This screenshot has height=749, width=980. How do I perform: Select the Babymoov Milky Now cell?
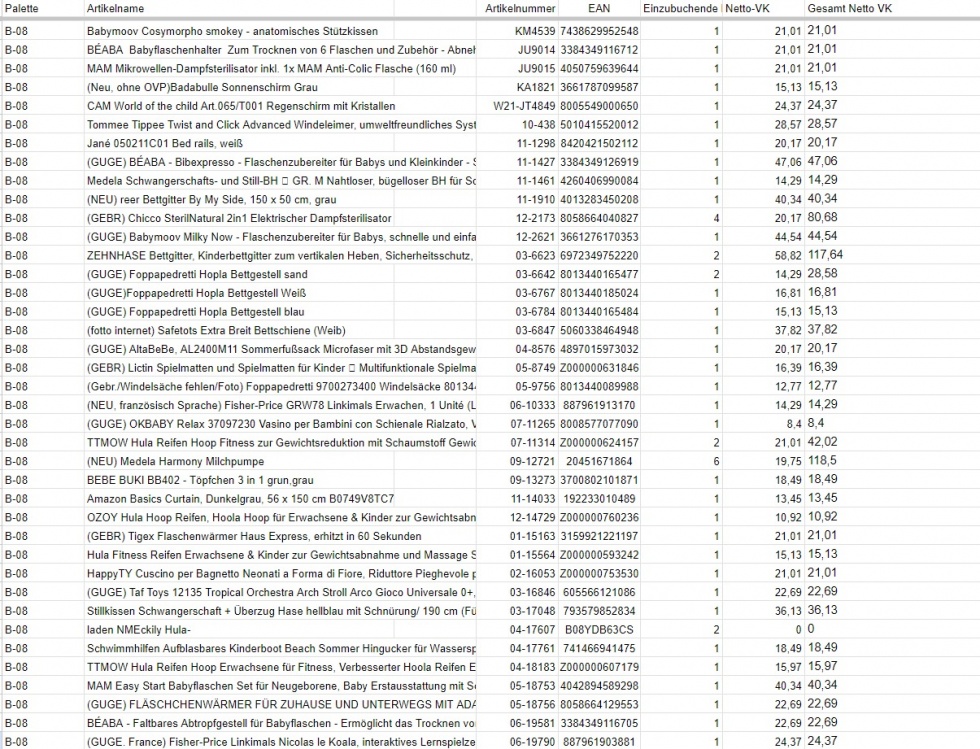pyautogui.click(x=280, y=238)
